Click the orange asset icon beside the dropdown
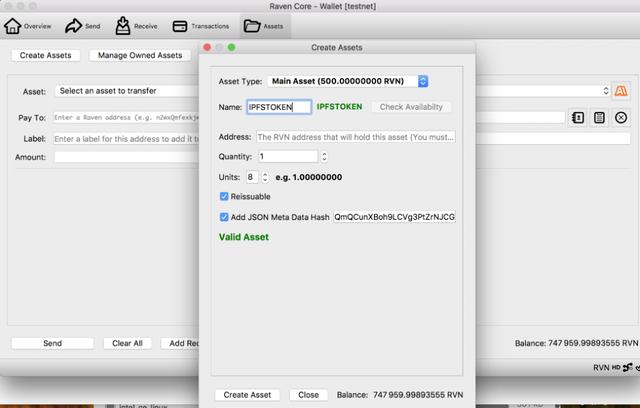 (621, 91)
